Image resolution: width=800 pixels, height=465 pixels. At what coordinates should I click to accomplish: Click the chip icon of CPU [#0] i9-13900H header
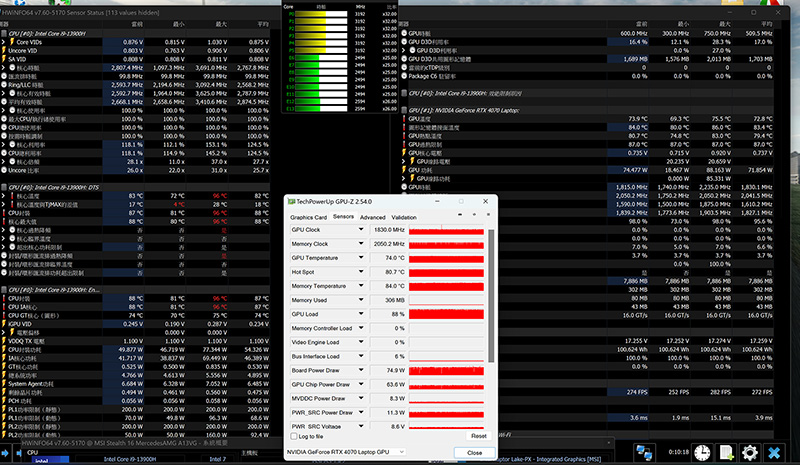[4, 34]
